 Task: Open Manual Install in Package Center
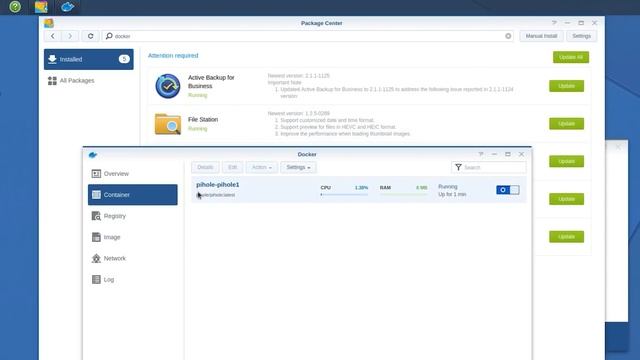pos(541,36)
